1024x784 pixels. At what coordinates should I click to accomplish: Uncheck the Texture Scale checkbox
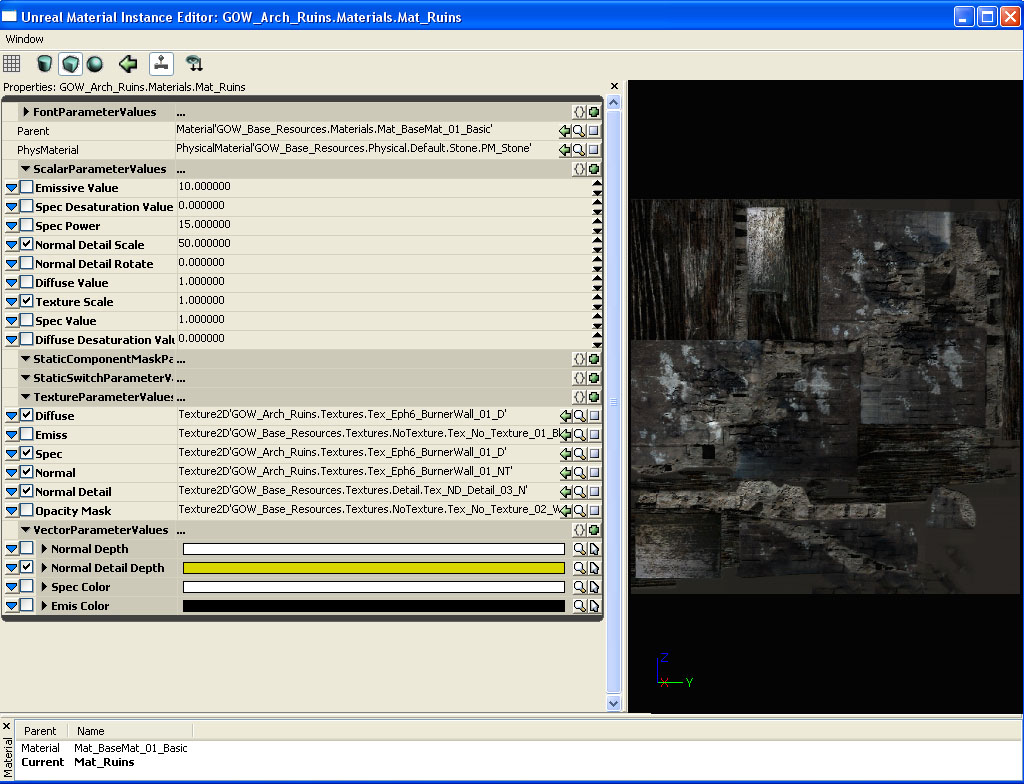[x=26, y=301]
